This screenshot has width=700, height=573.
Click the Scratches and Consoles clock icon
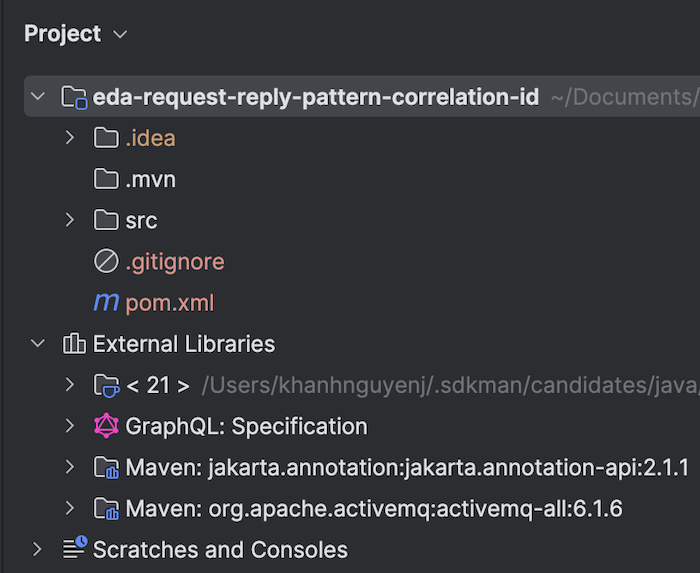coord(75,548)
